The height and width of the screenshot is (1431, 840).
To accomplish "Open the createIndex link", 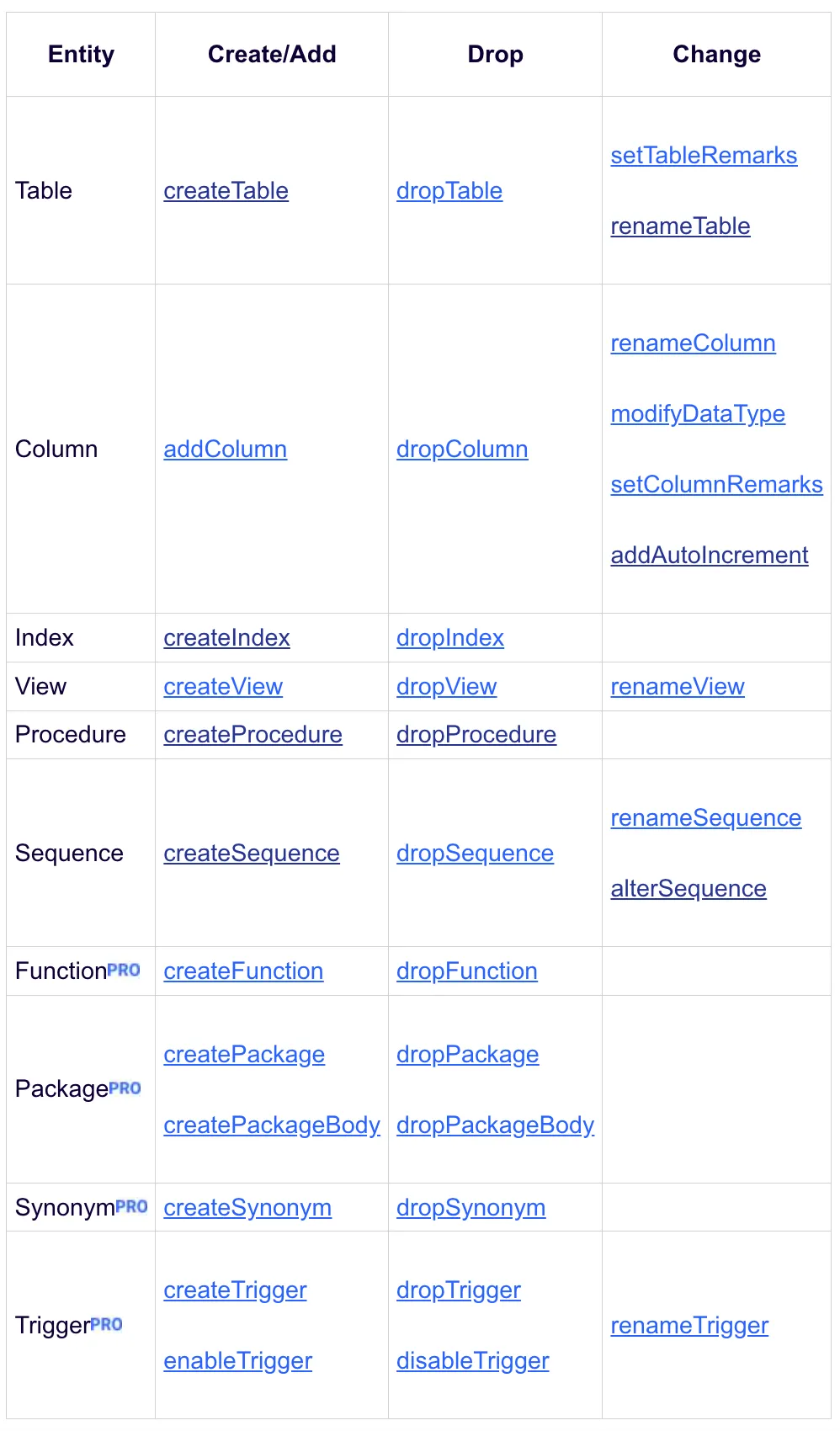I will 226,638.
